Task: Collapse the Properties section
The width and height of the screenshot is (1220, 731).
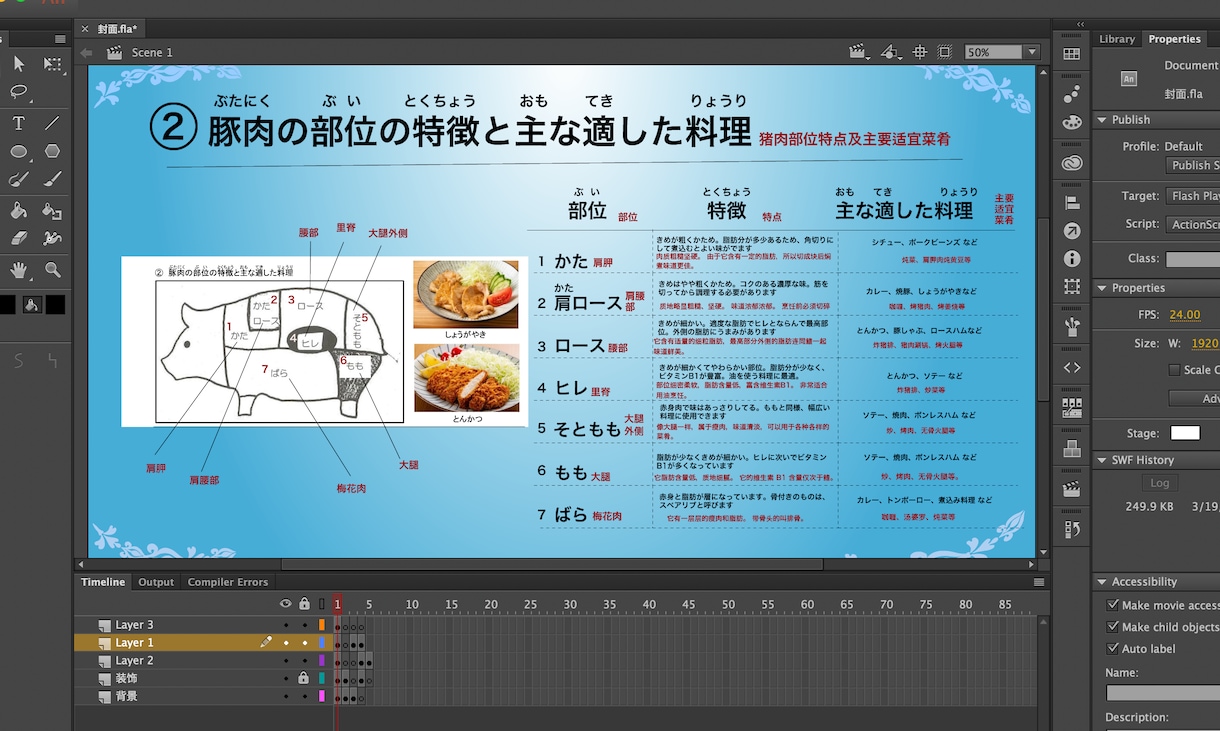Action: [1102, 288]
